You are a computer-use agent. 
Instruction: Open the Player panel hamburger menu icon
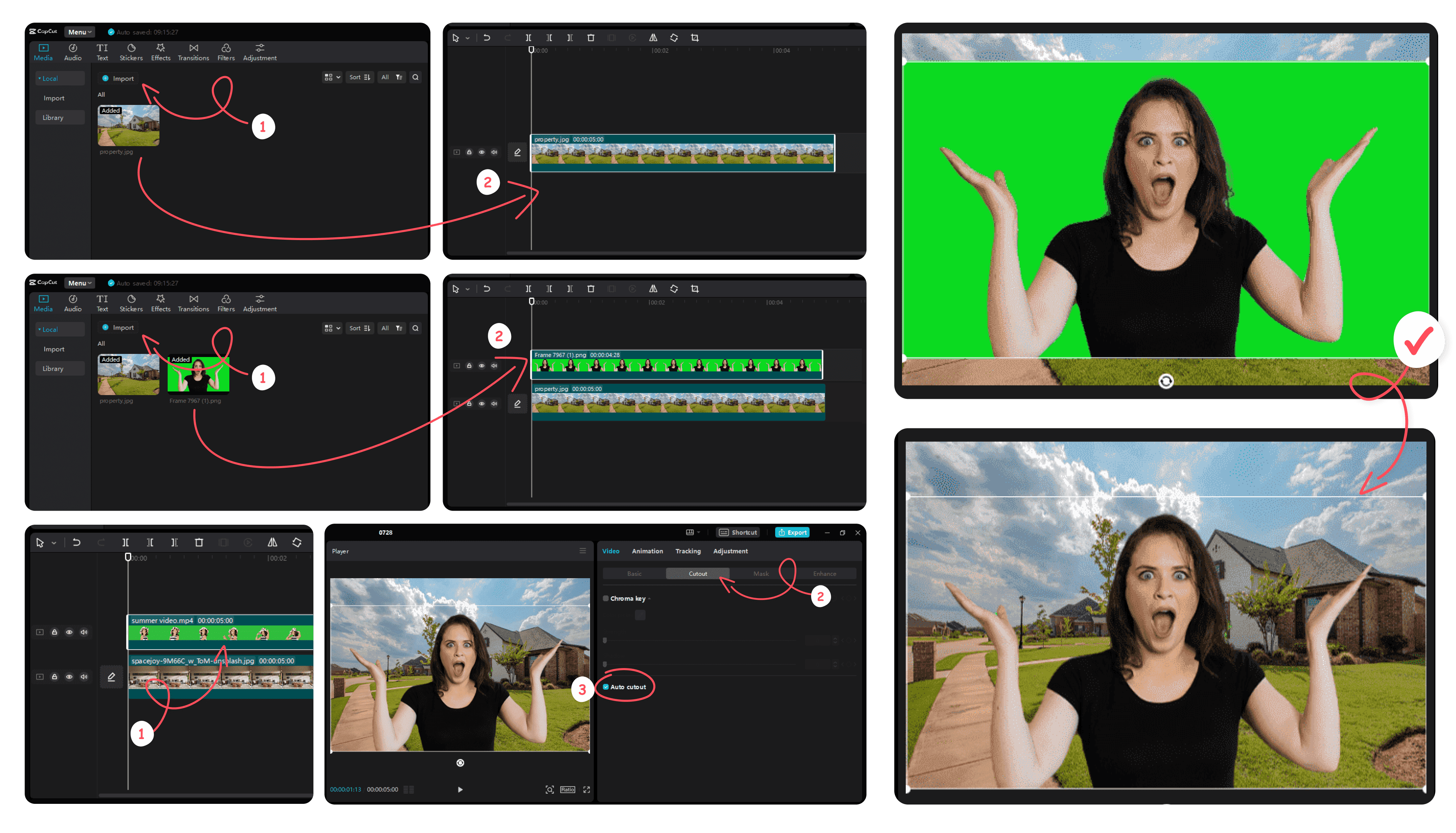(x=583, y=551)
